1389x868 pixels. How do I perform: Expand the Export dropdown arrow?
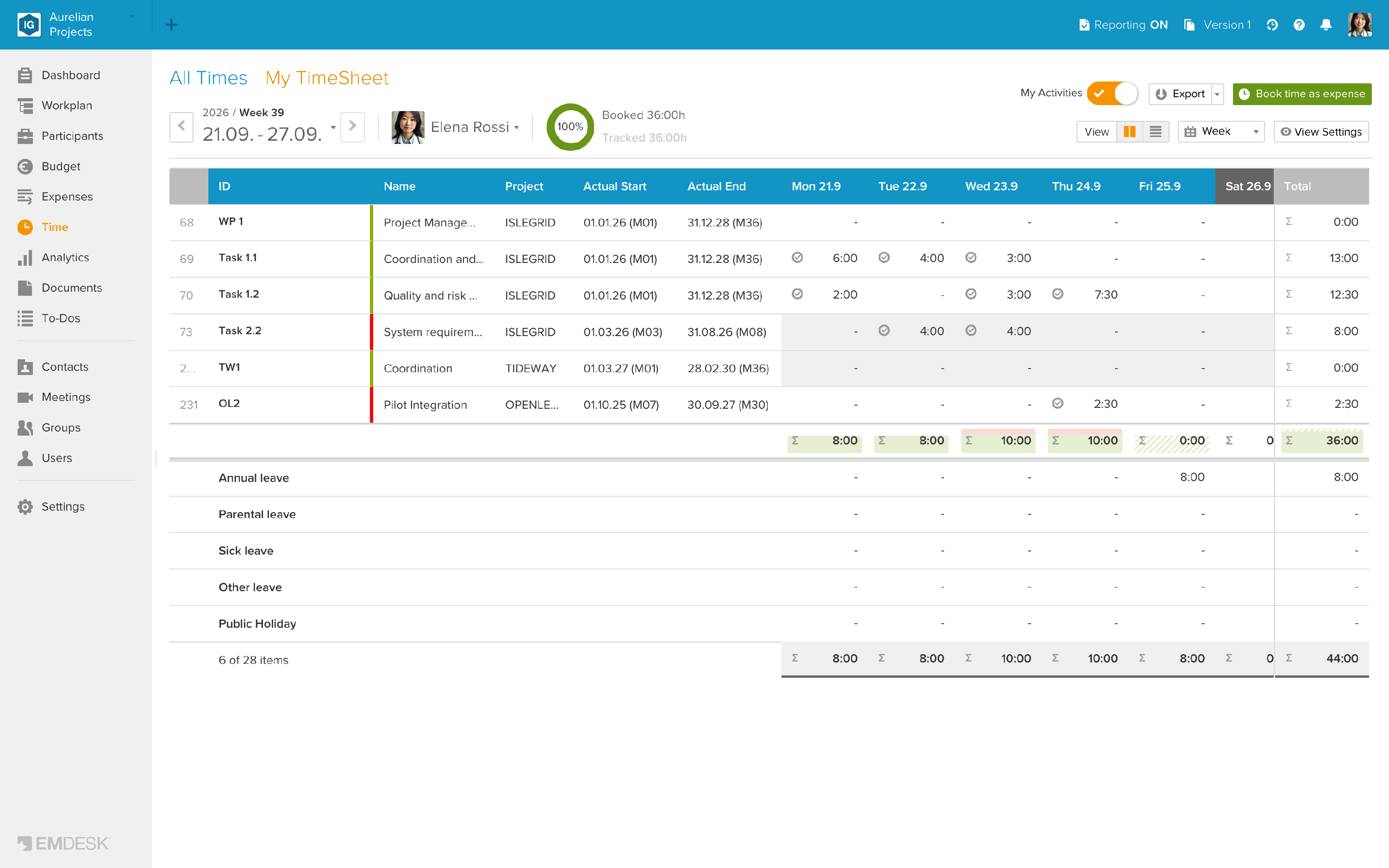coord(1217,94)
